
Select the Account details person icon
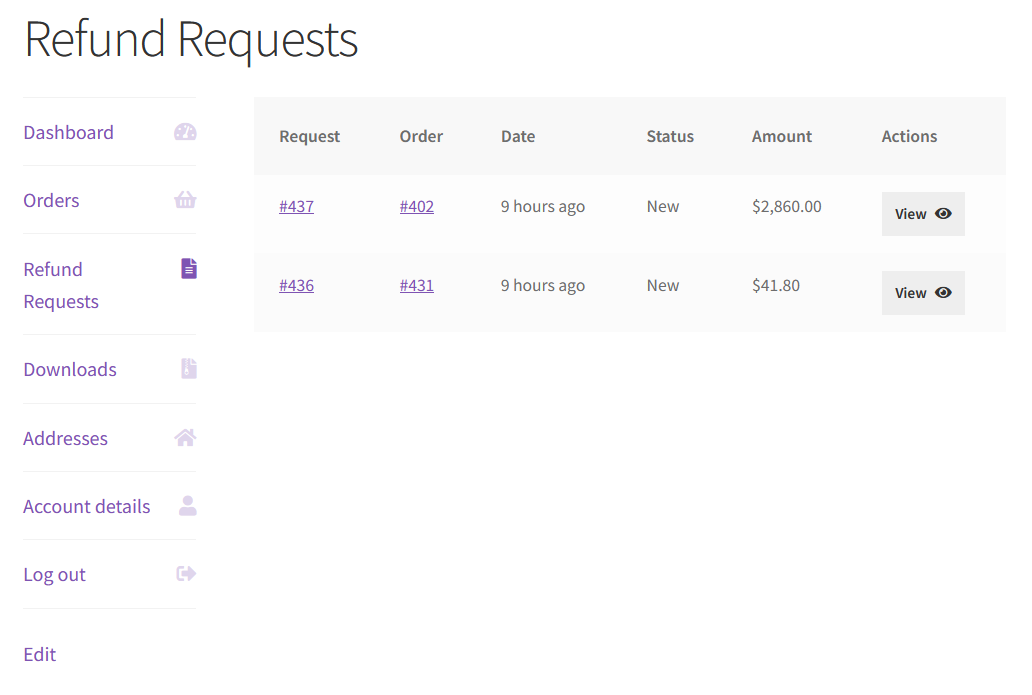[x=187, y=506]
